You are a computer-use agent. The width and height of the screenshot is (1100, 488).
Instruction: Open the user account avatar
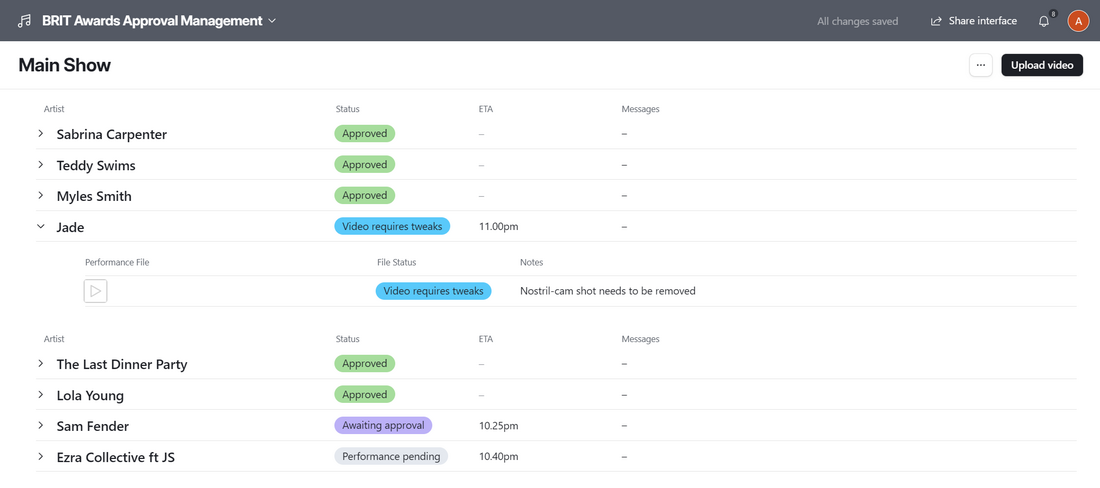pos(1078,21)
